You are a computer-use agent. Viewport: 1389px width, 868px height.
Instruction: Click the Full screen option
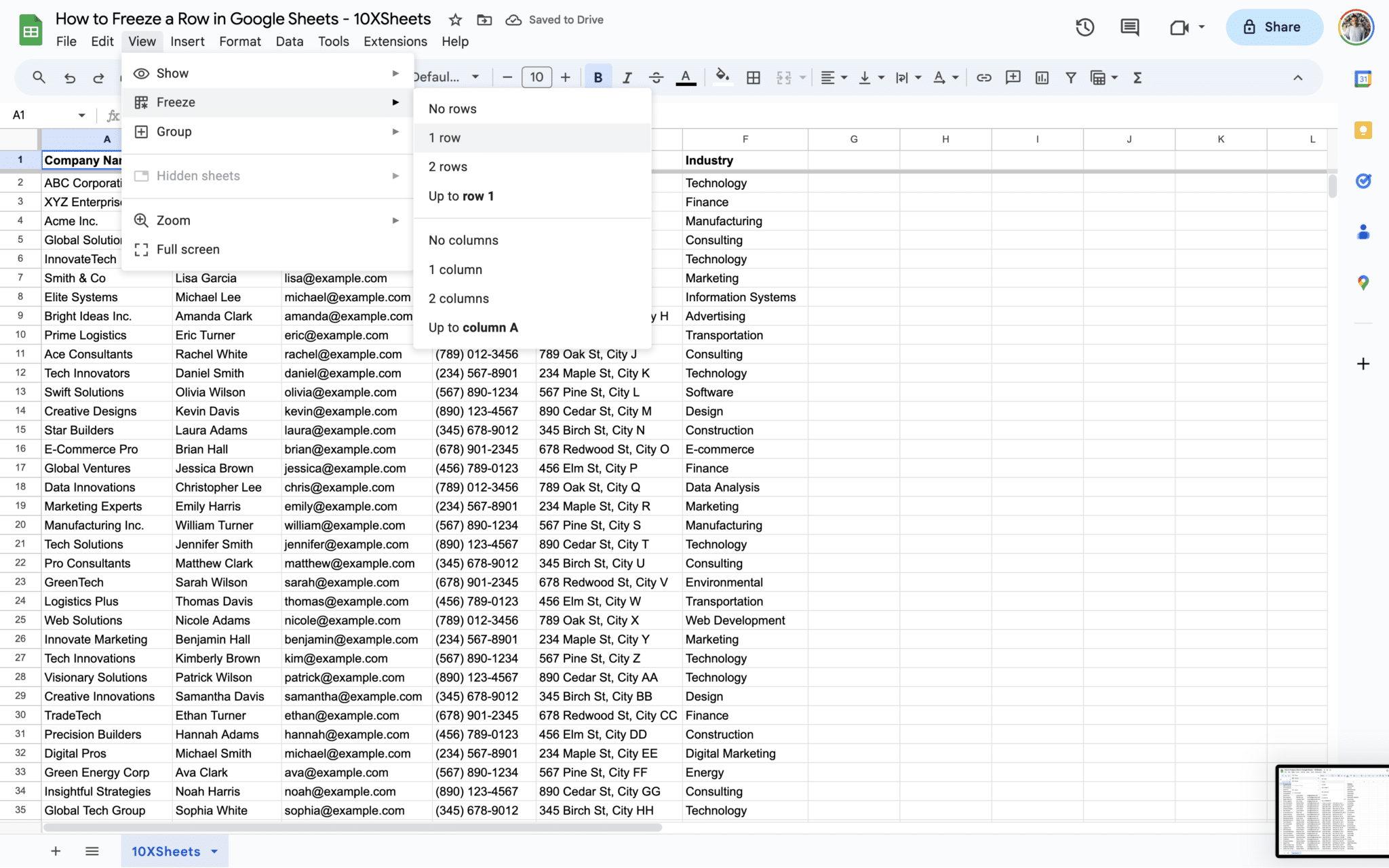point(188,250)
